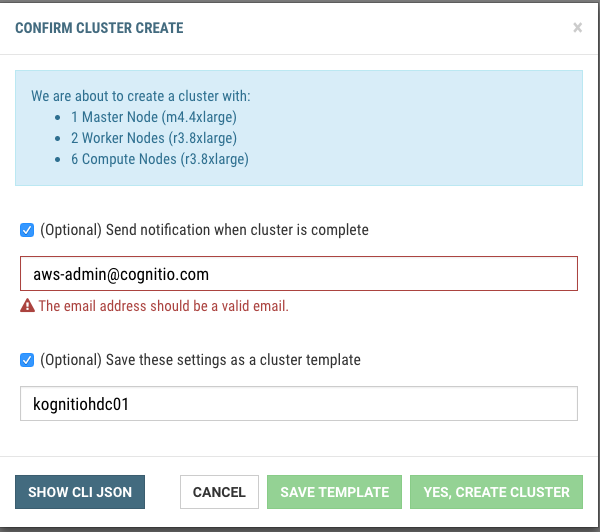Click the 'Save these settings as a cluster template' label

[x=200, y=360]
